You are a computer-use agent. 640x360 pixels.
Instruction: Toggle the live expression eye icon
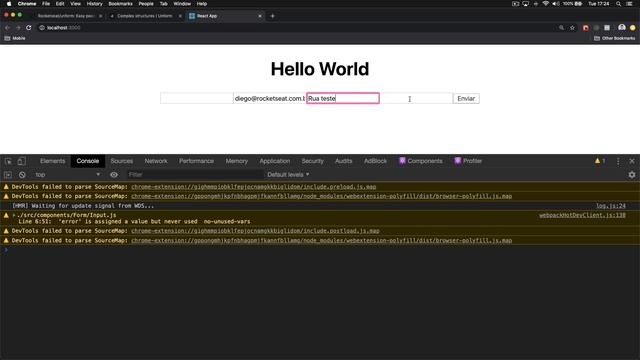[114, 175]
